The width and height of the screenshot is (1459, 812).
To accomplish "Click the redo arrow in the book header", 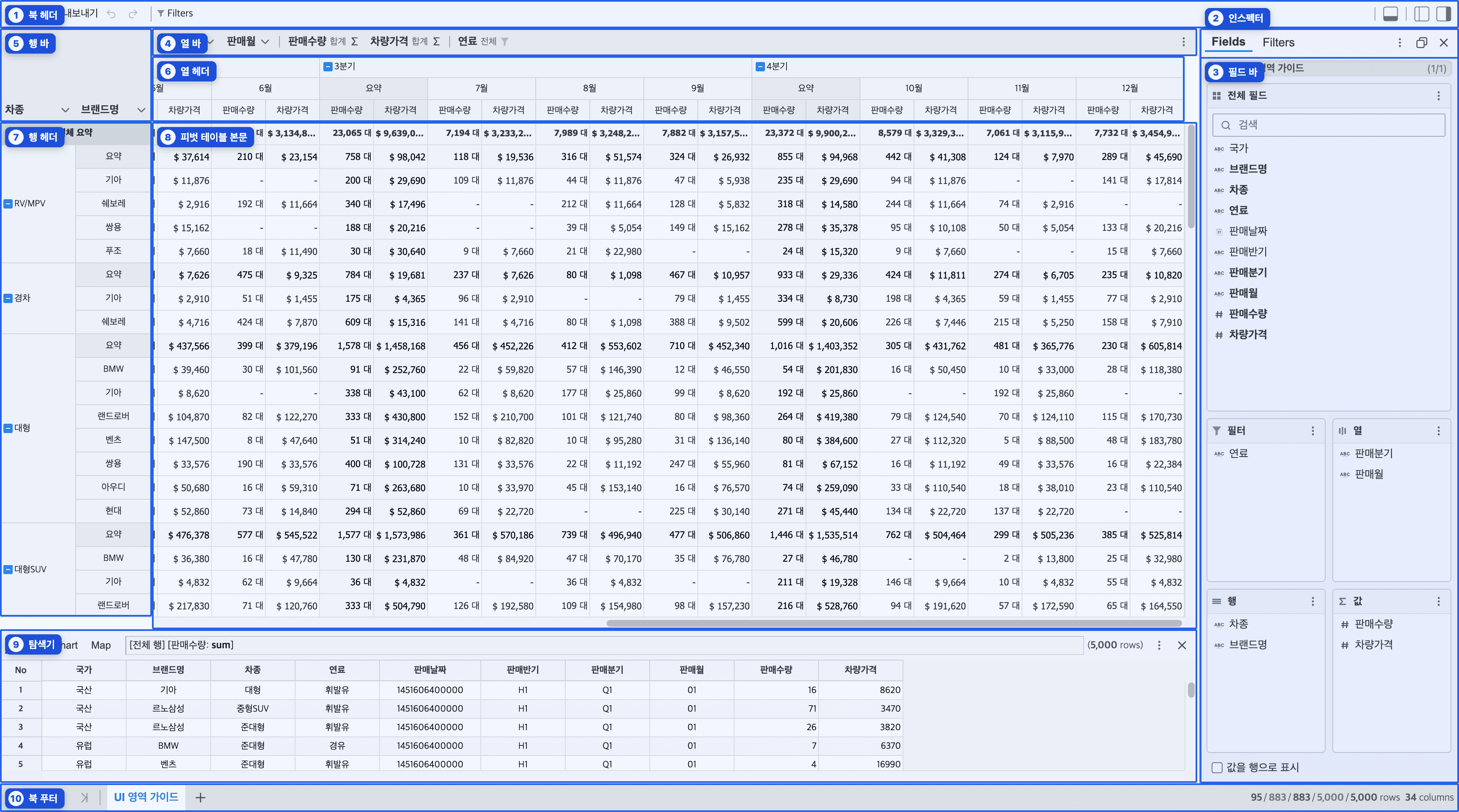I will click(x=133, y=14).
